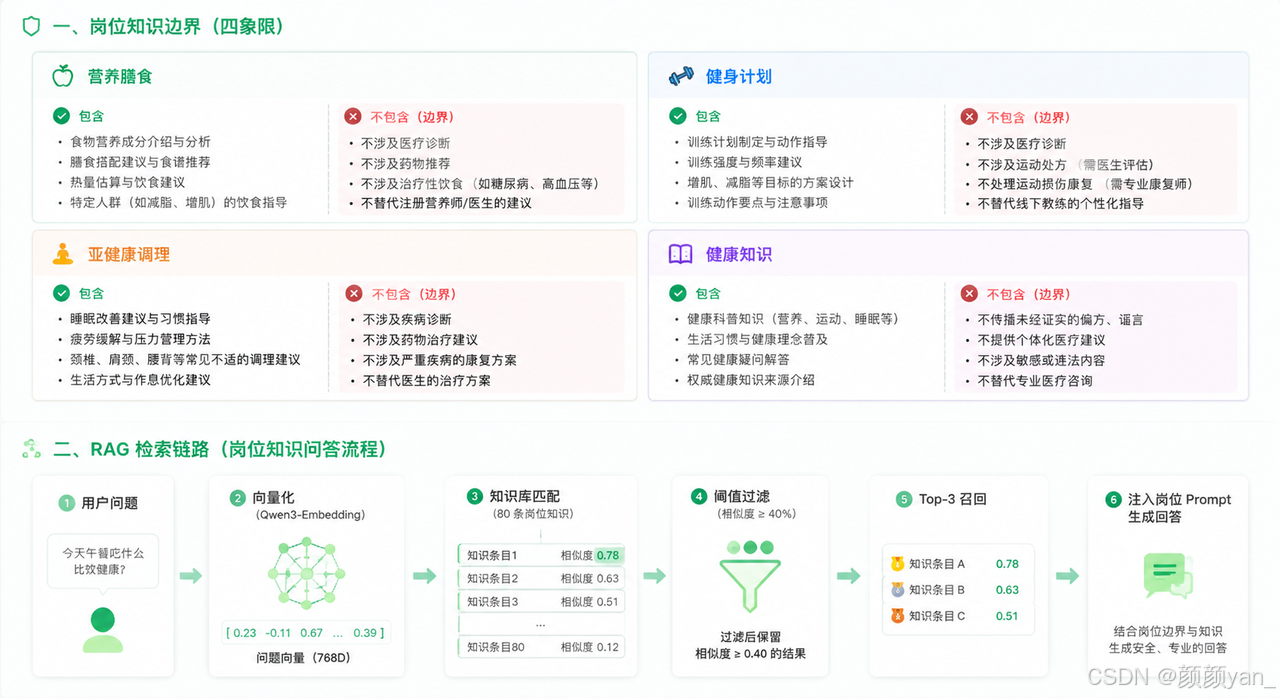This screenshot has width=1280, height=698.
Task: Click the line 常见健康疑问解答
Action: [738, 359]
